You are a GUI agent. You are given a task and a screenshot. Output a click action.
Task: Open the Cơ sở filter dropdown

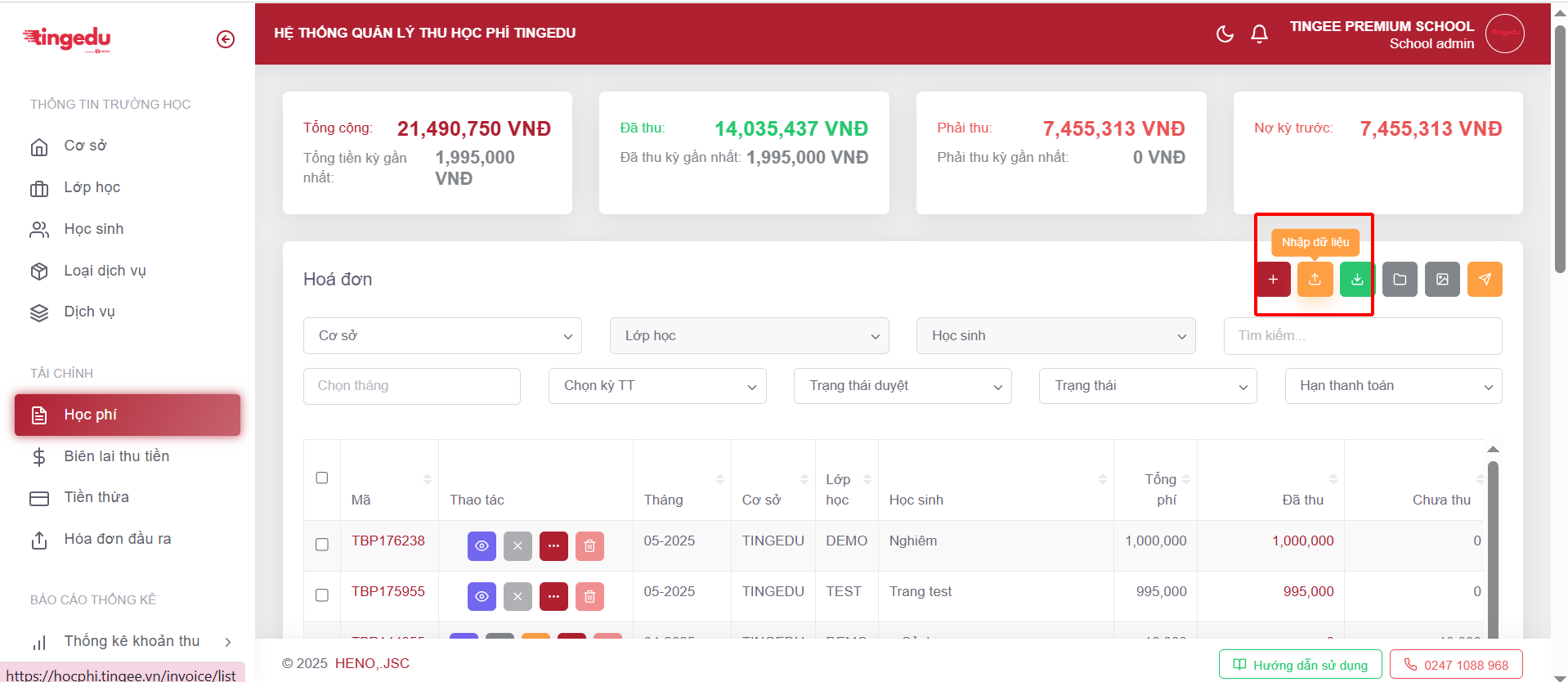(442, 336)
